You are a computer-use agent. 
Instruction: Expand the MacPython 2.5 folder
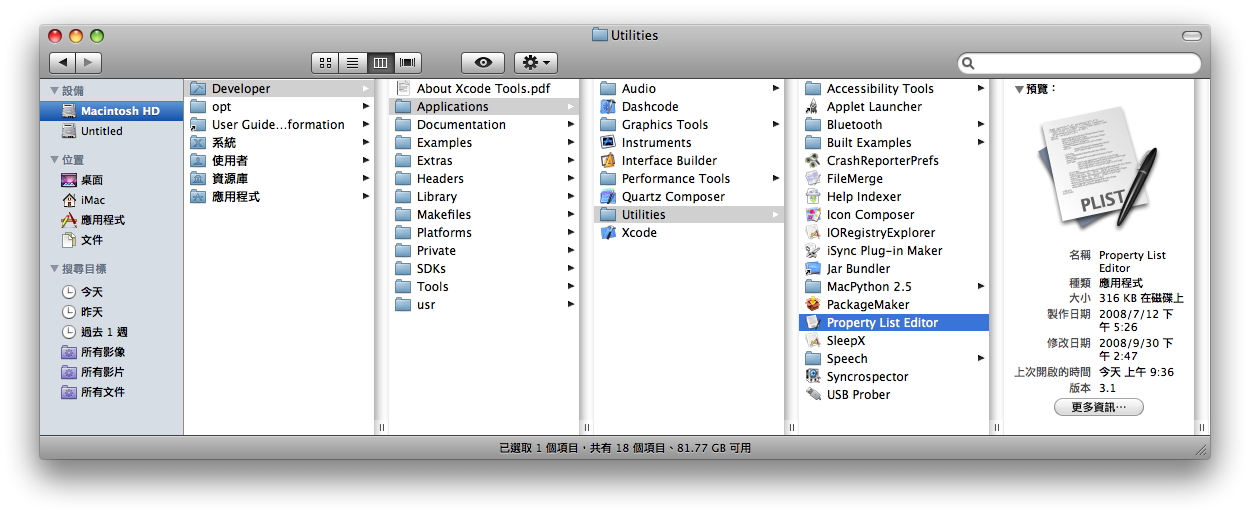[981, 287]
